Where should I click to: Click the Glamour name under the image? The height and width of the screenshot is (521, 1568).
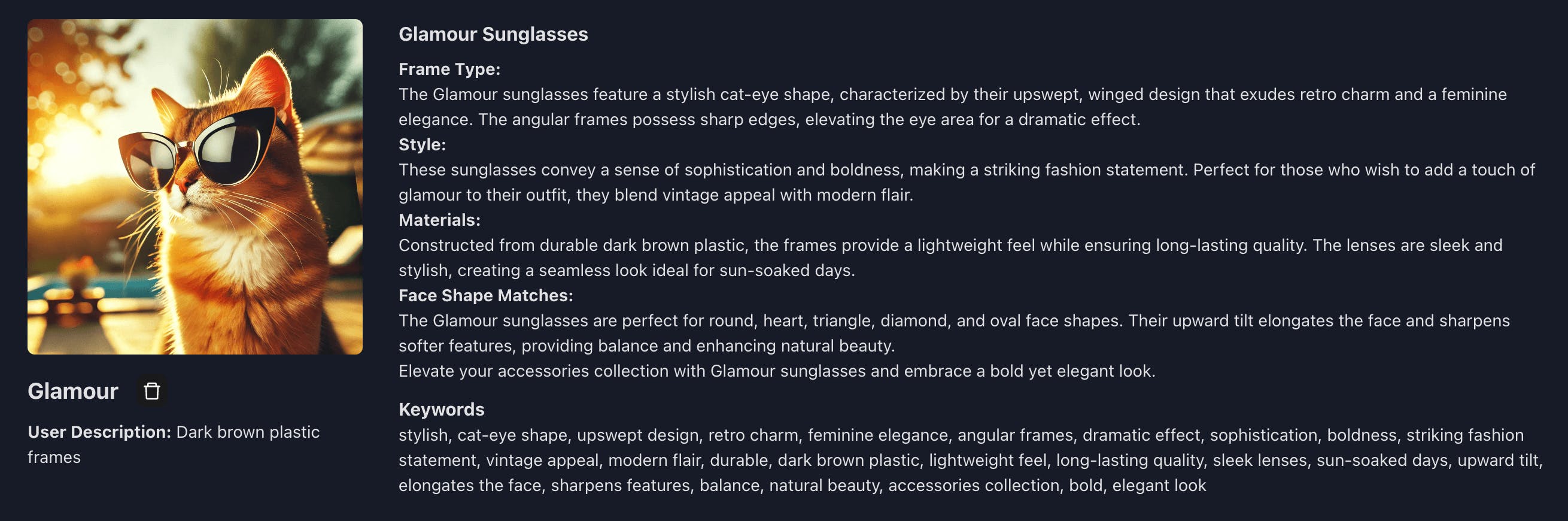(73, 391)
